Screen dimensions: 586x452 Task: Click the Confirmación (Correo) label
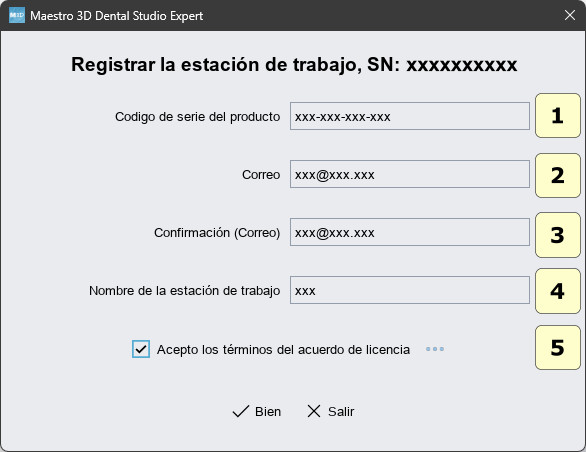click(x=217, y=233)
